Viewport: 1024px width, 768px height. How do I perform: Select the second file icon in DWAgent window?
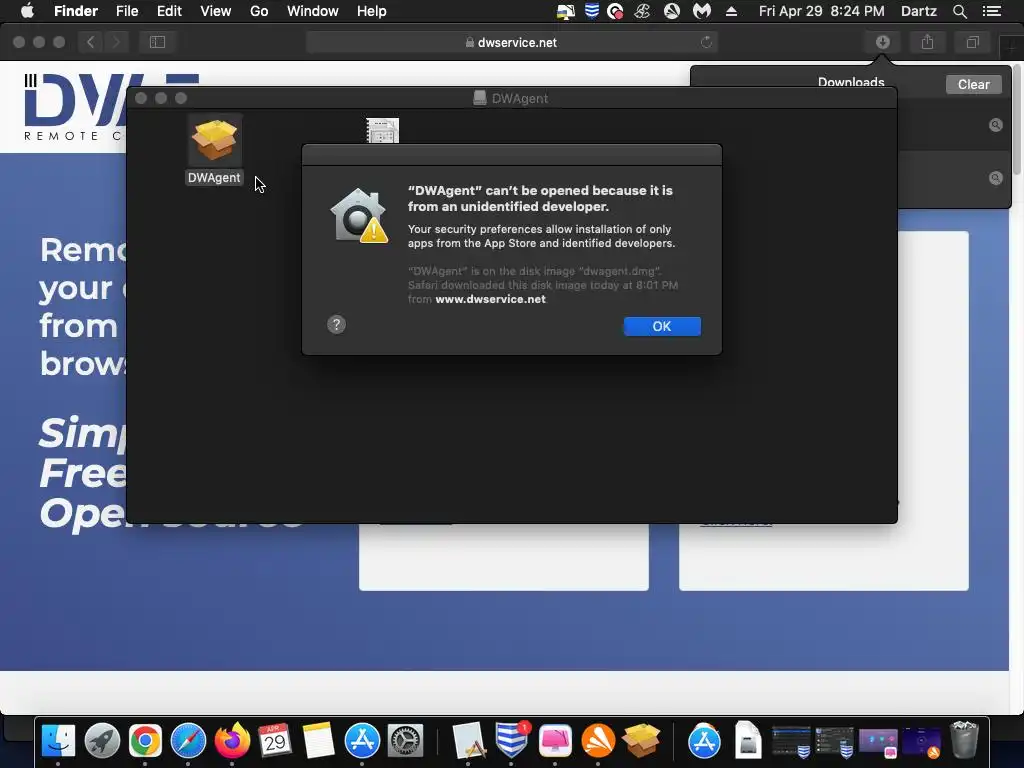tap(382, 131)
